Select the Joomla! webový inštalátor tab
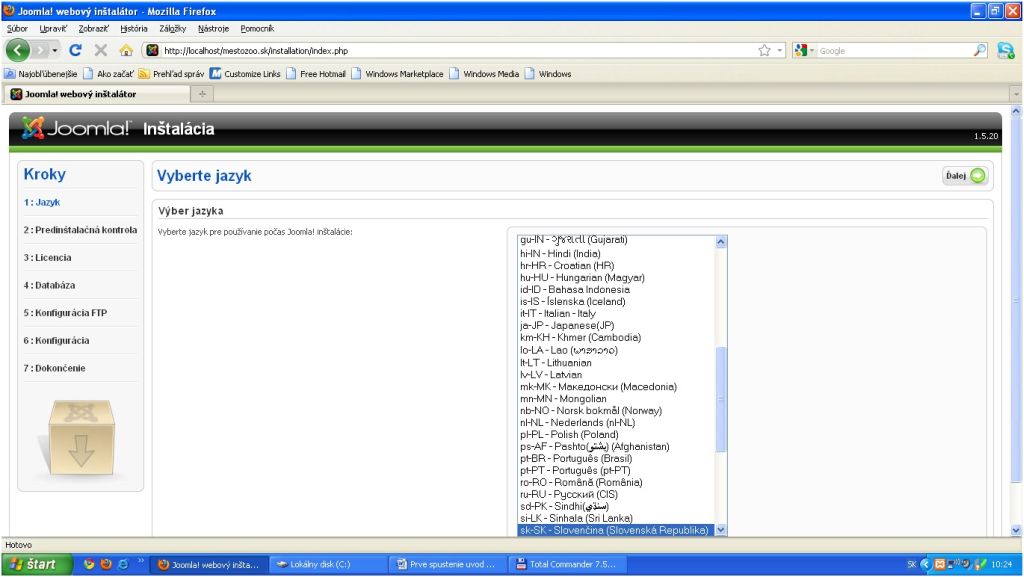 tap(96, 94)
